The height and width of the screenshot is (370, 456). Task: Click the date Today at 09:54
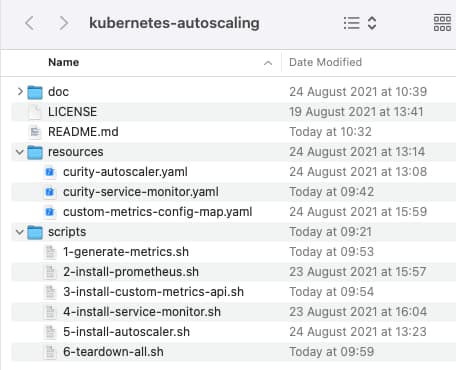(x=332, y=292)
